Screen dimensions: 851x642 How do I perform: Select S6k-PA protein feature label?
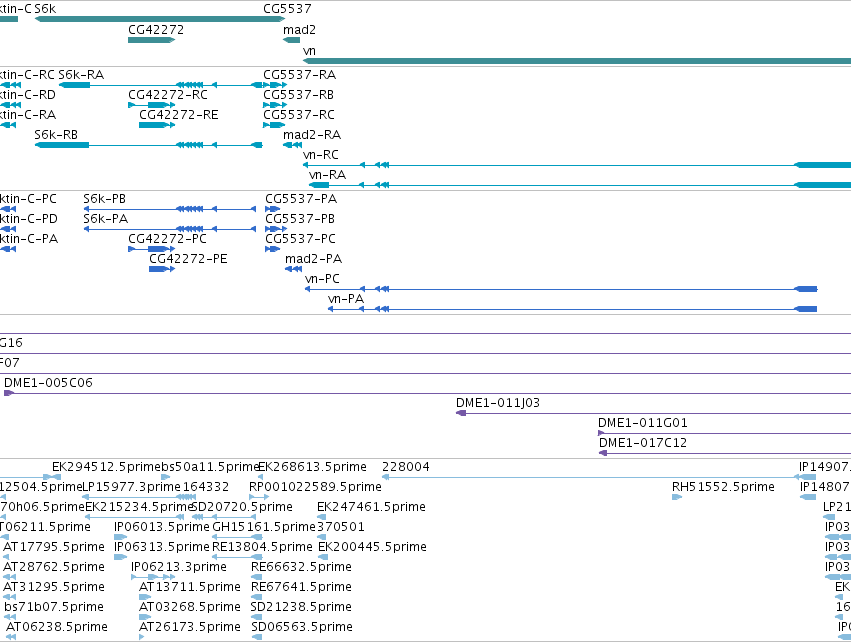[106, 219]
